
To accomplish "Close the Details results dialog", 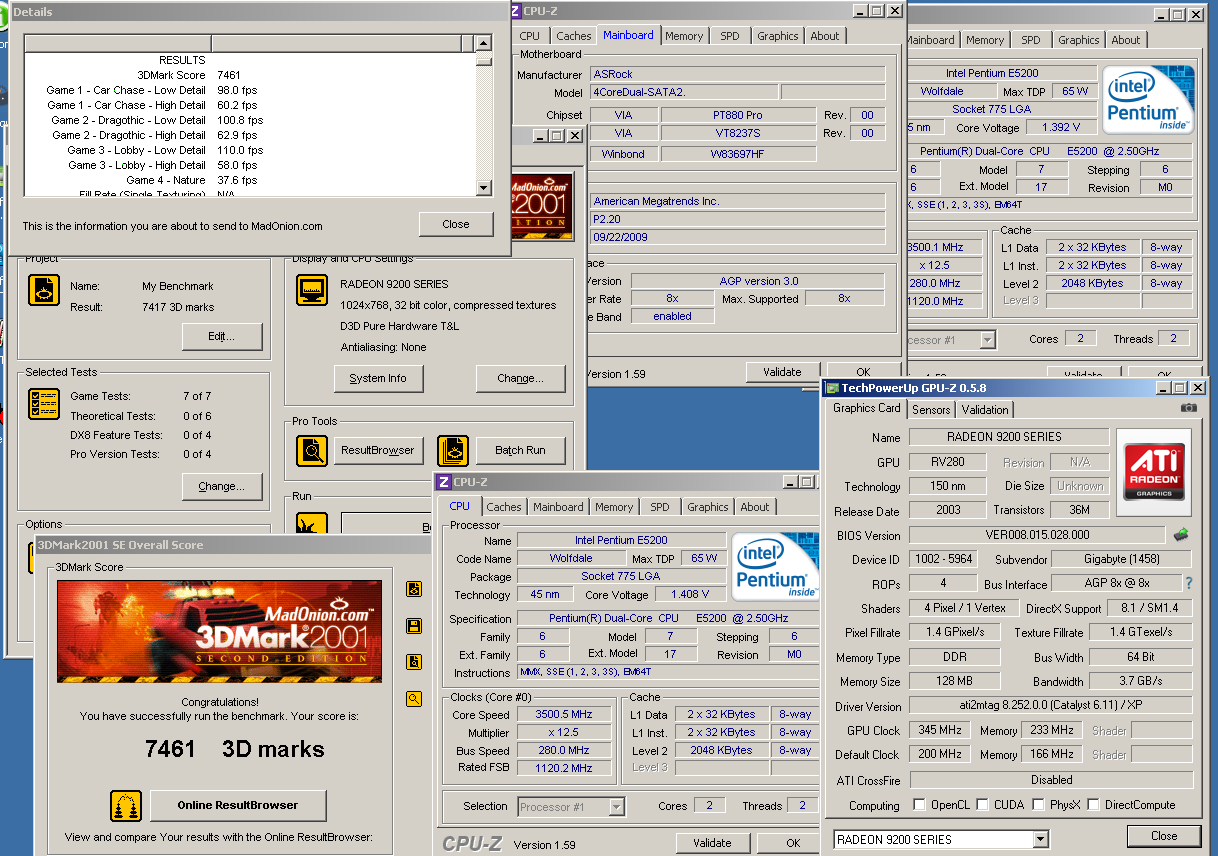I will [456, 224].
